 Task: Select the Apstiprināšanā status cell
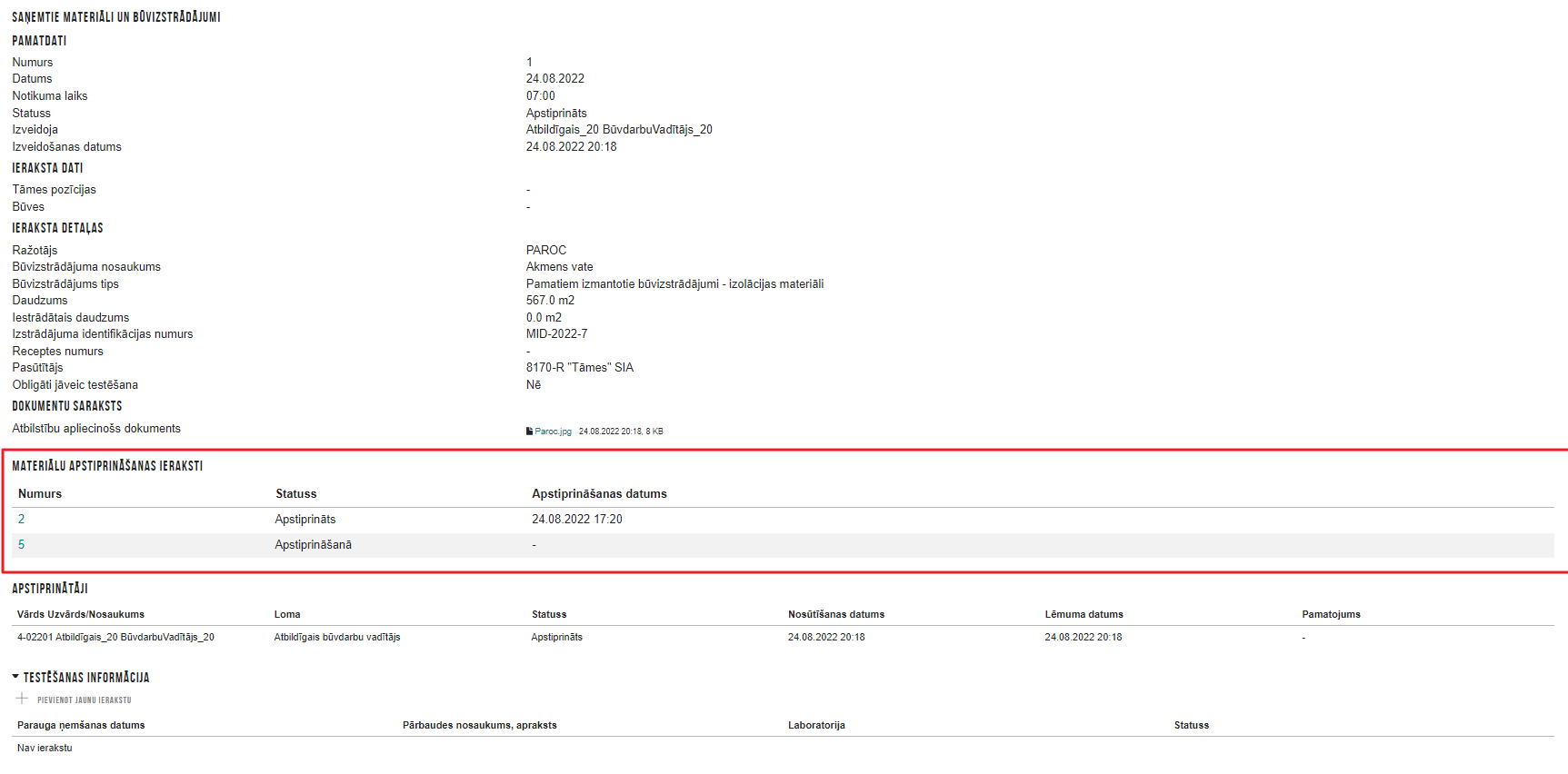coord(313,545)
